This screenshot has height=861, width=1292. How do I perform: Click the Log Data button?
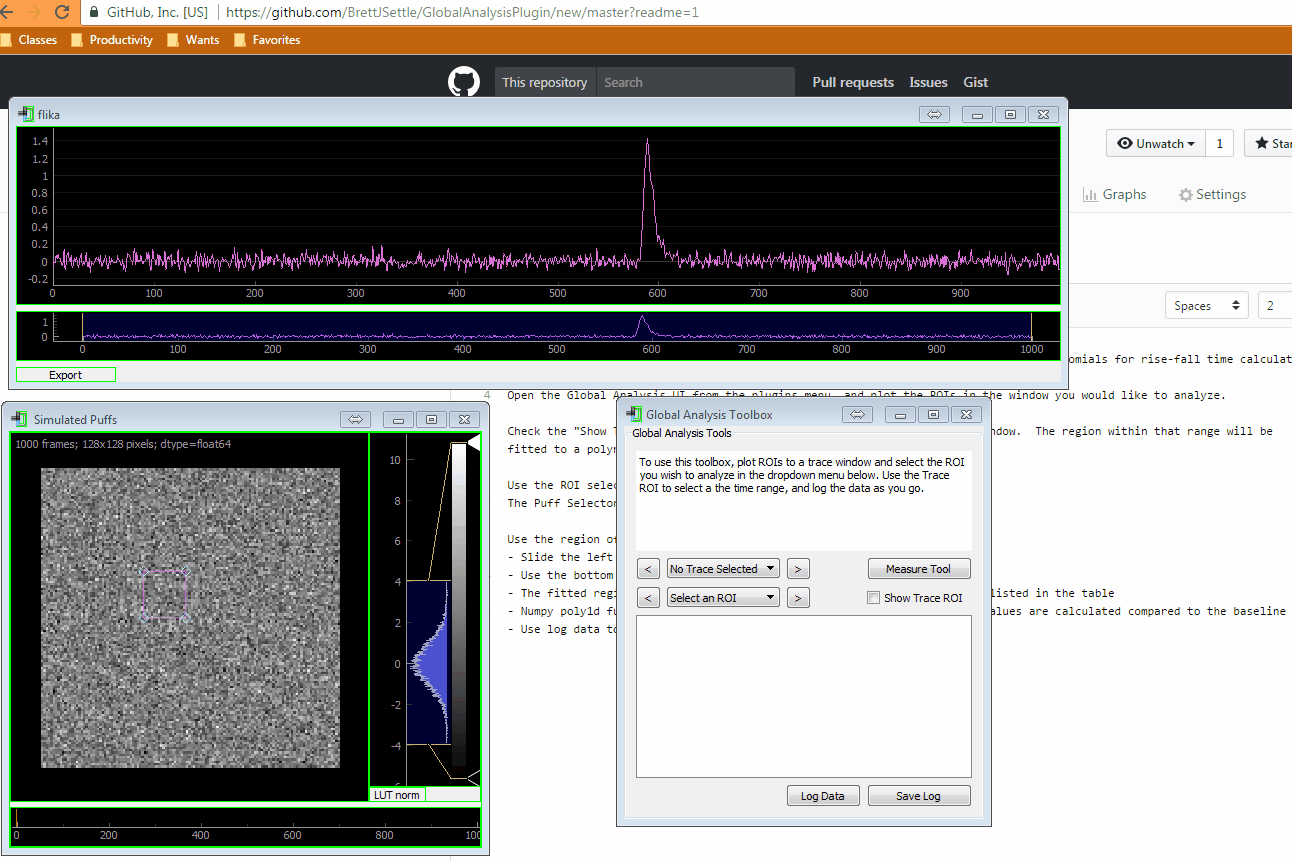[823, 796]
